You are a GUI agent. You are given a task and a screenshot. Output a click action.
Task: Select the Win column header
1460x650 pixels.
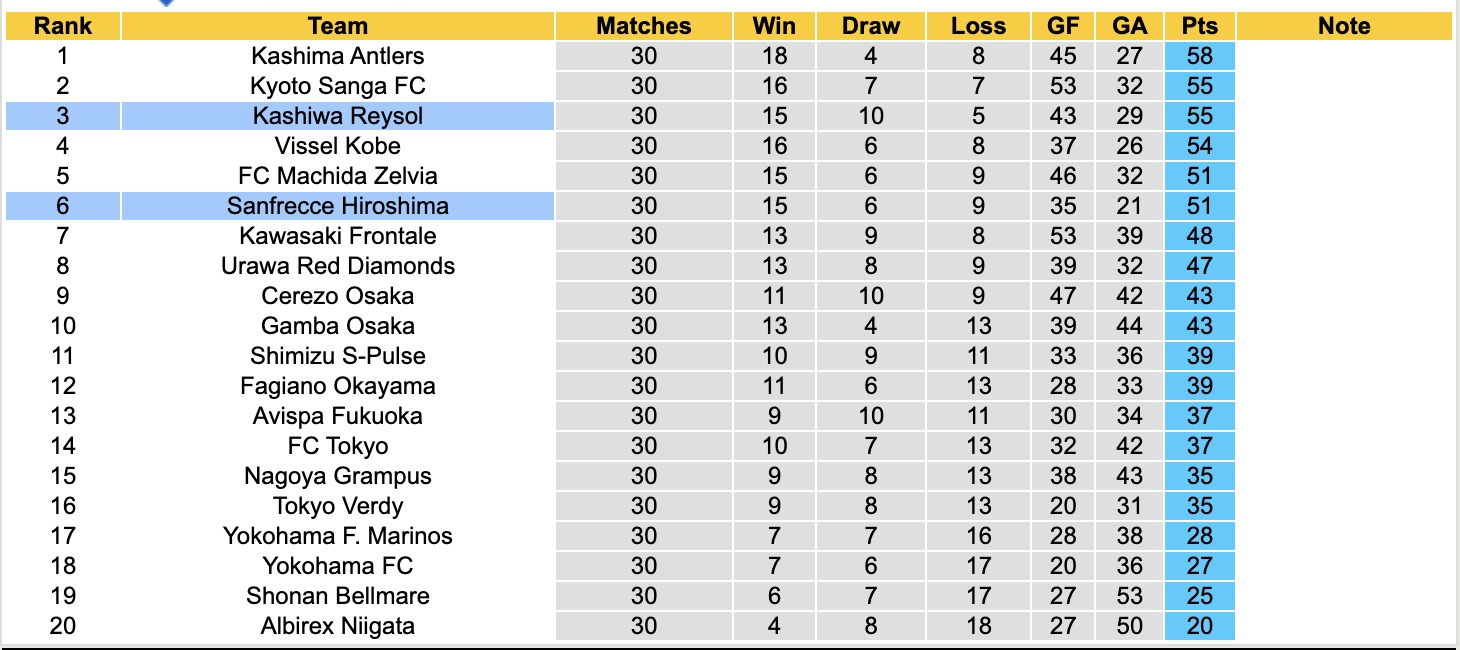click(x=774, y=26)
